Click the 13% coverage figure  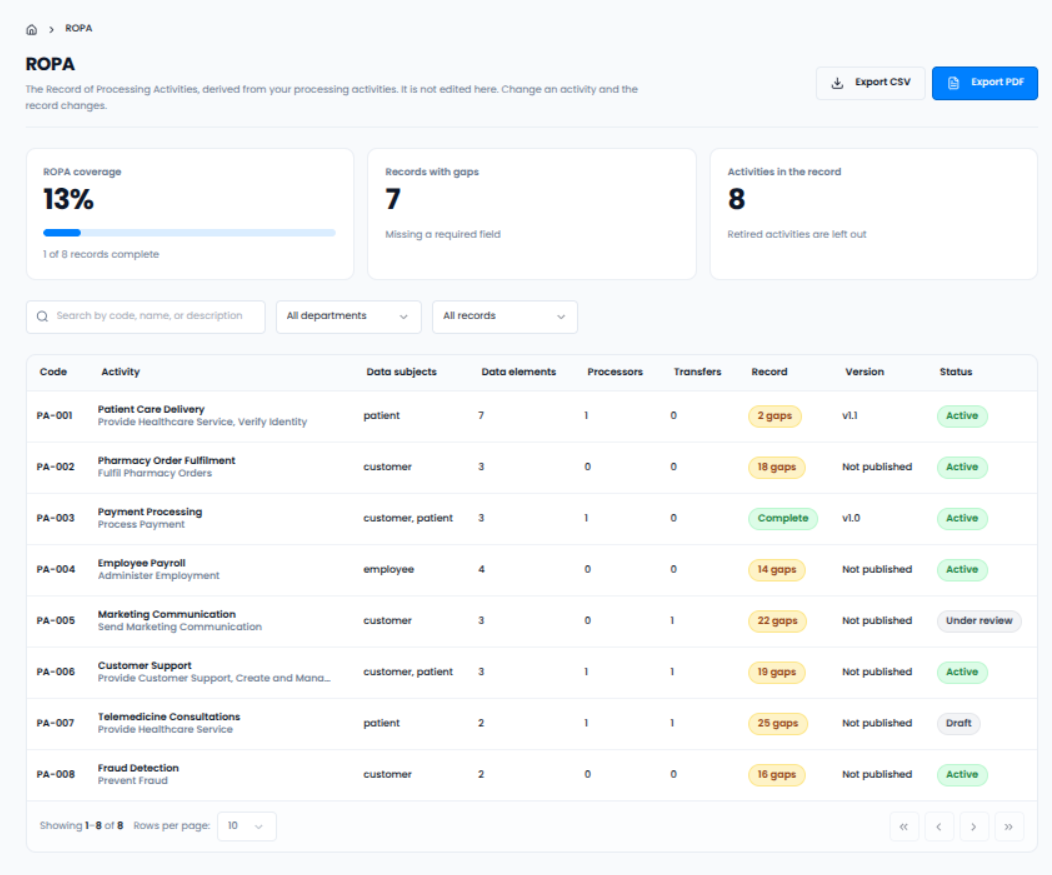tap(68, 199)
